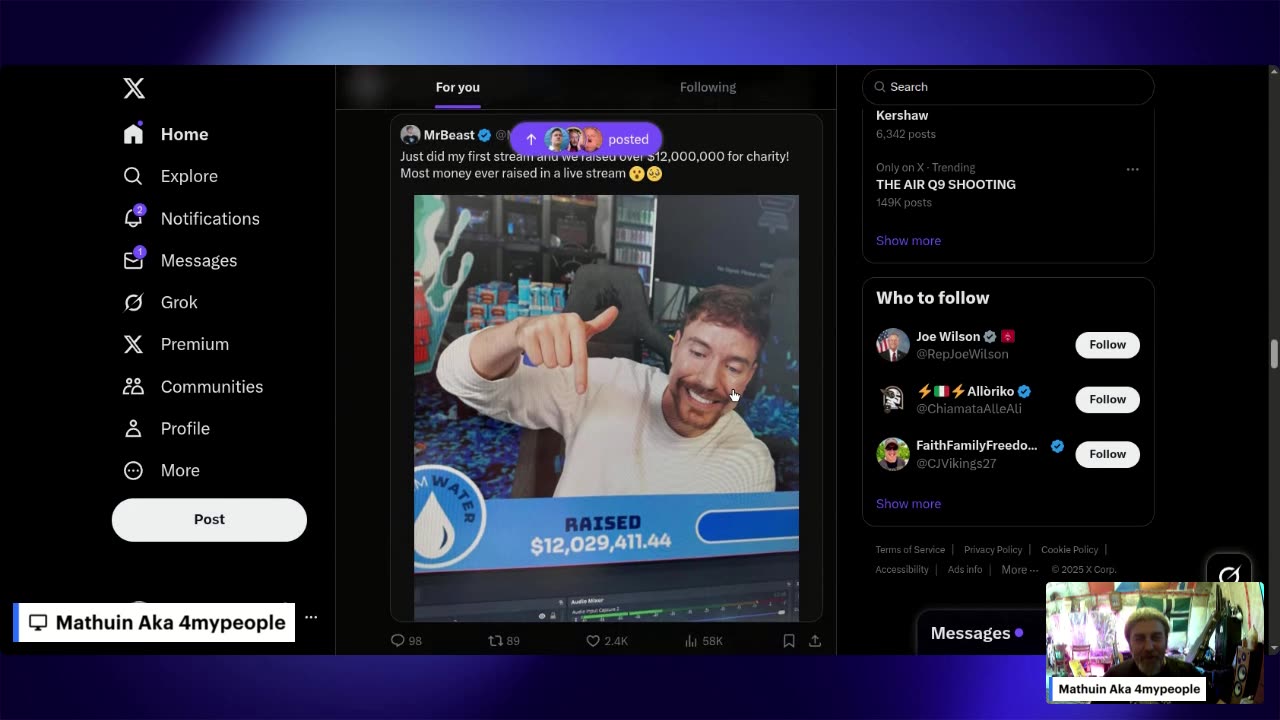1280x720 pixels.
Task: Open Cookie Policy link
Action: pos(1069,549)
